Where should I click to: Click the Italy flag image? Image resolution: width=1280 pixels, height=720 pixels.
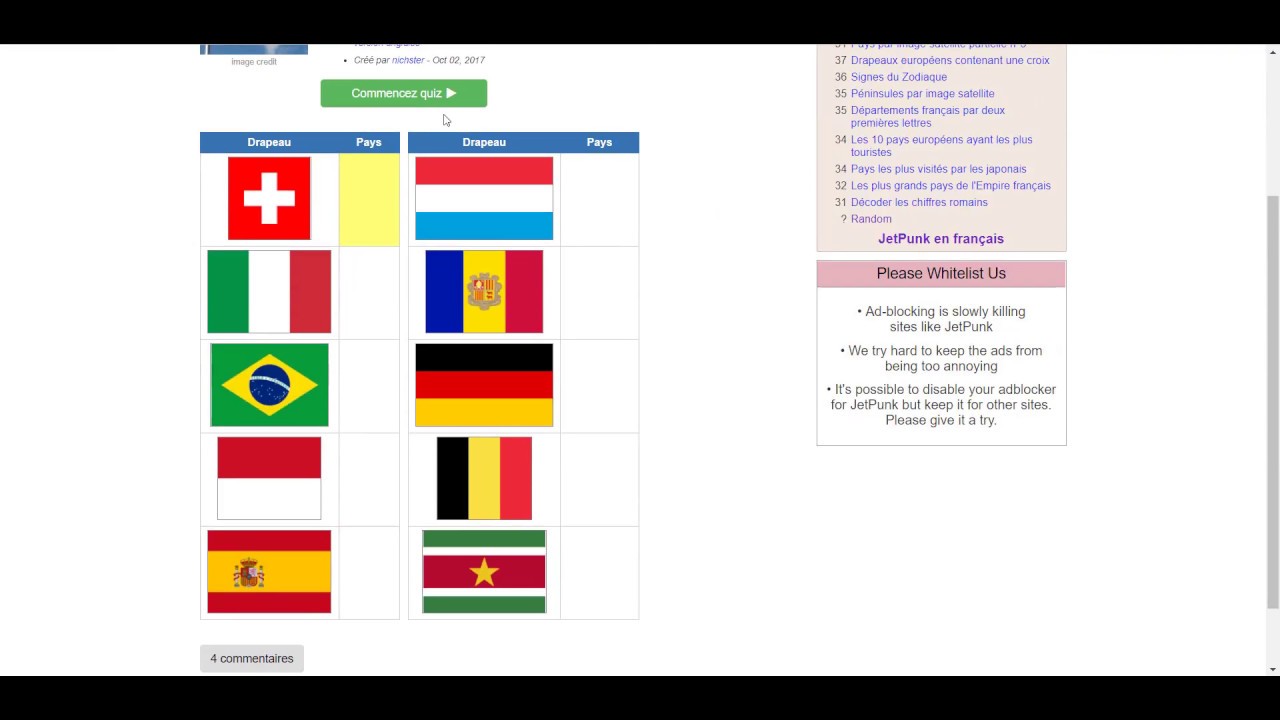point(269,292)
